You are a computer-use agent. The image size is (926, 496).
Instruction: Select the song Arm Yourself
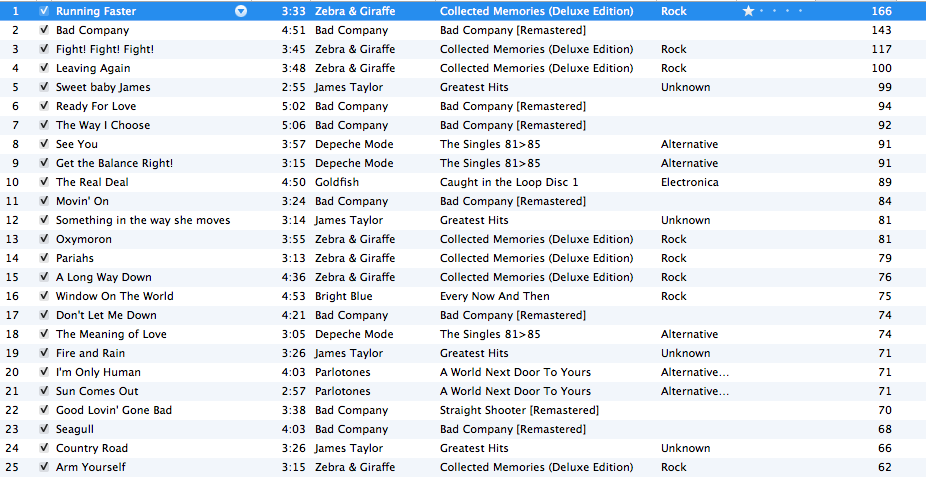pyautogui.click(x=91, y=467)
